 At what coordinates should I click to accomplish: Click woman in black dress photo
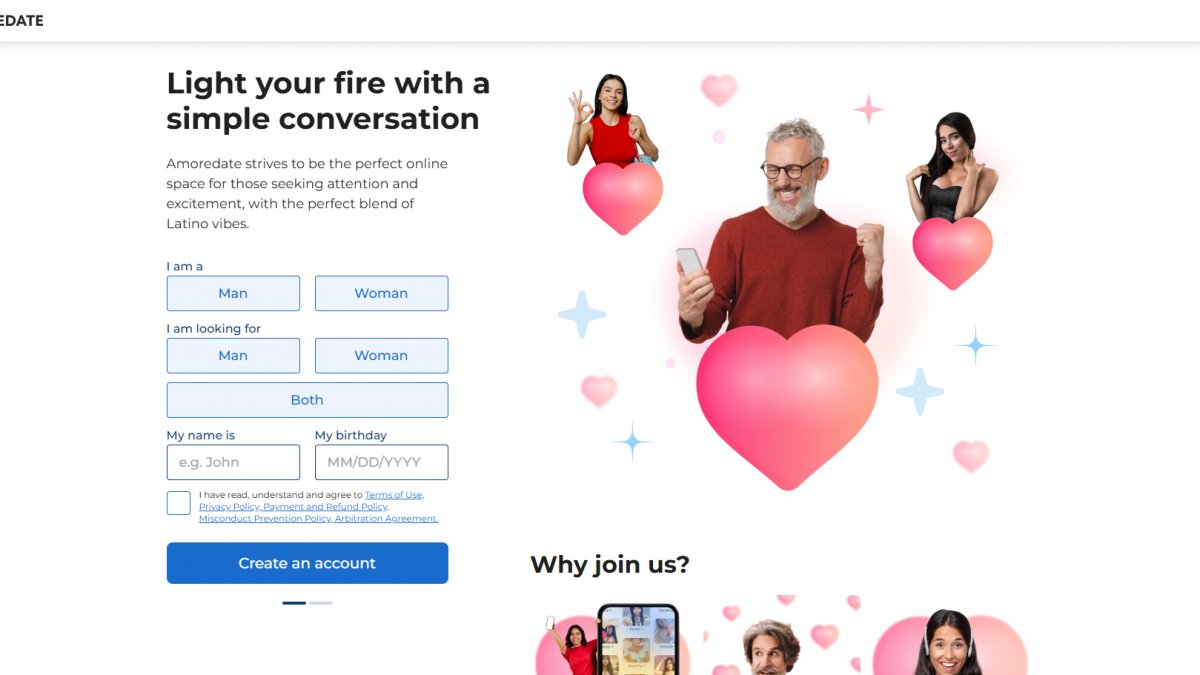[952, 166]
